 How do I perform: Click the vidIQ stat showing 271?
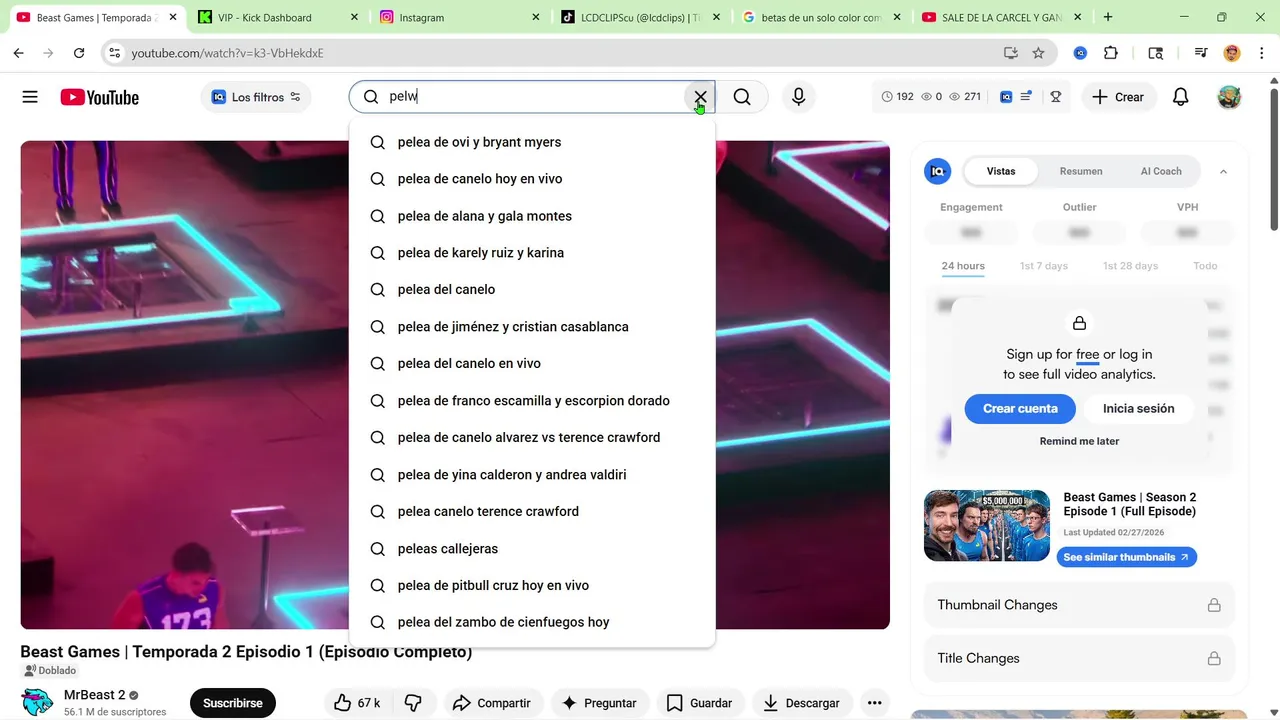965,97
